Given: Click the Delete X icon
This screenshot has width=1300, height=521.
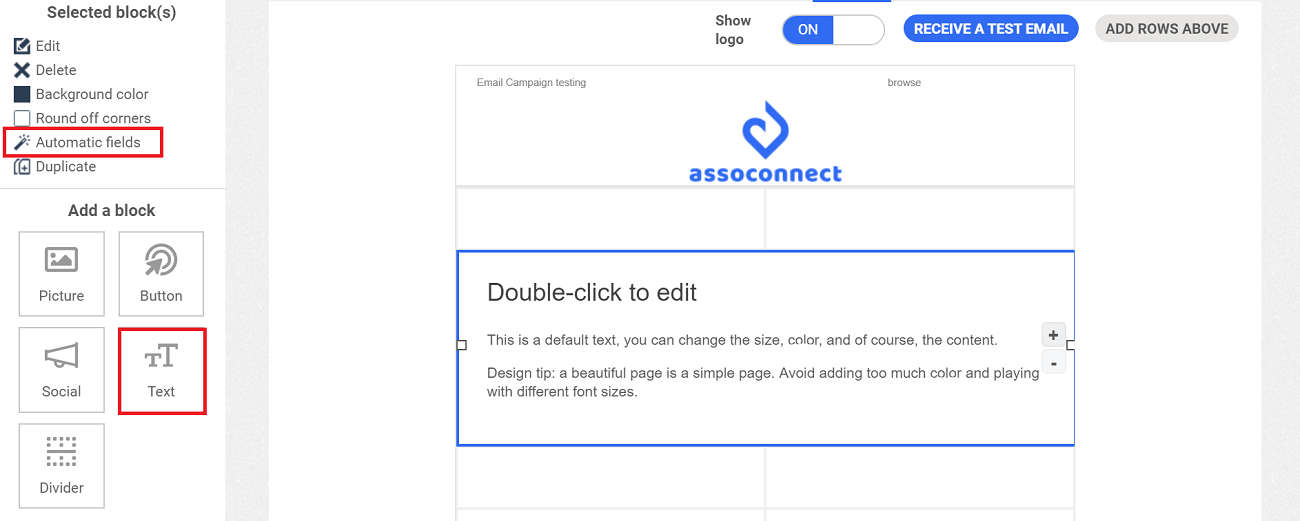Looking at the screenshot, I should pos(22,70).
